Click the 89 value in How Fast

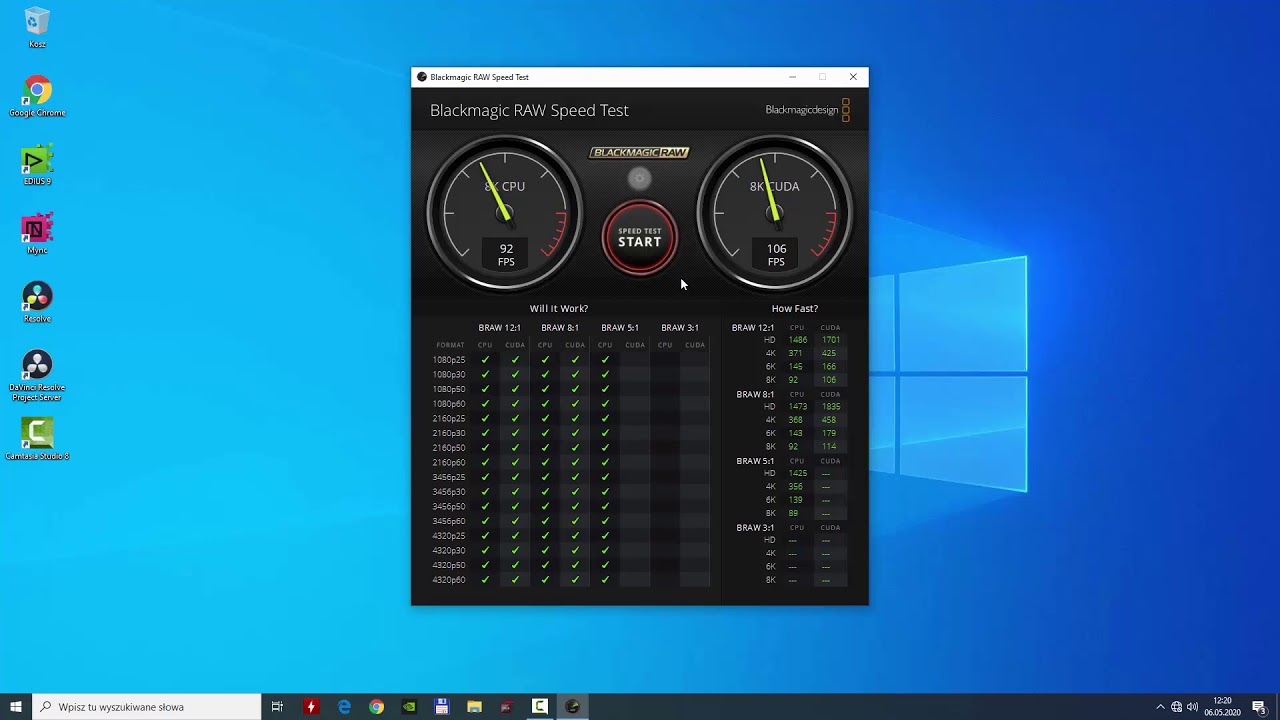coord(793,513)
